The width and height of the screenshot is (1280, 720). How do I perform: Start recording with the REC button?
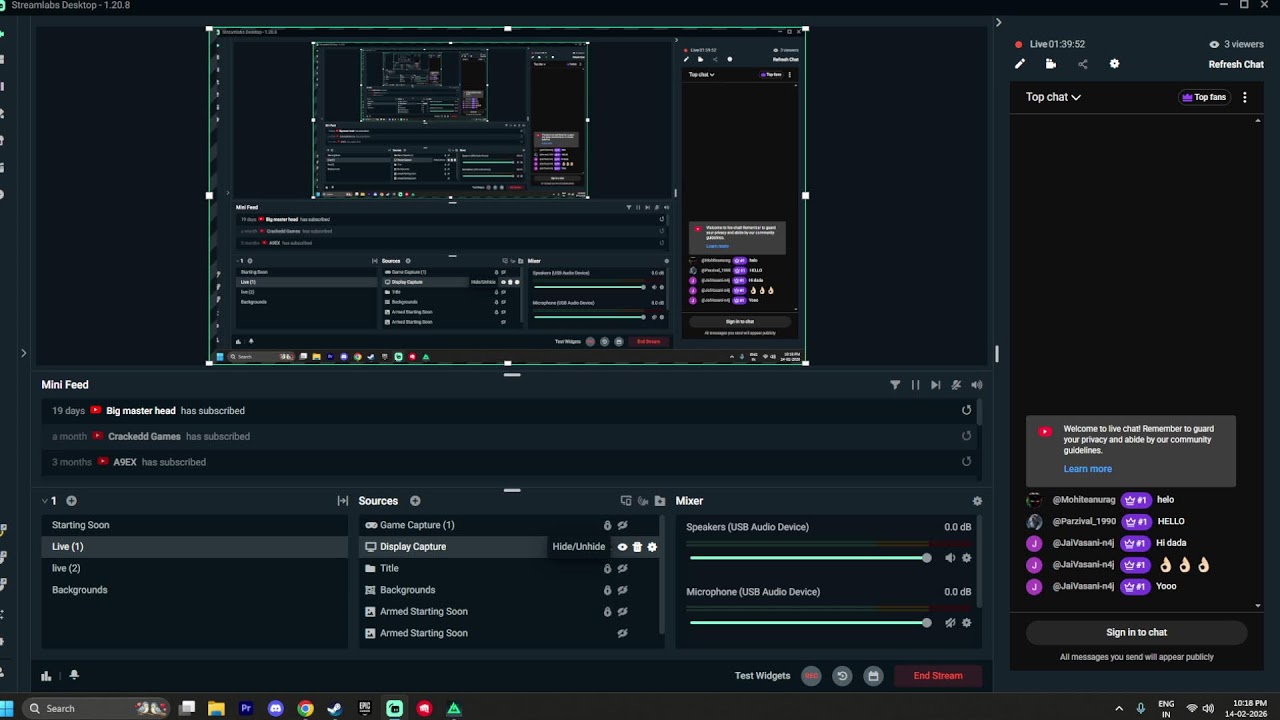pyautogui.click(x=811, y=676)
